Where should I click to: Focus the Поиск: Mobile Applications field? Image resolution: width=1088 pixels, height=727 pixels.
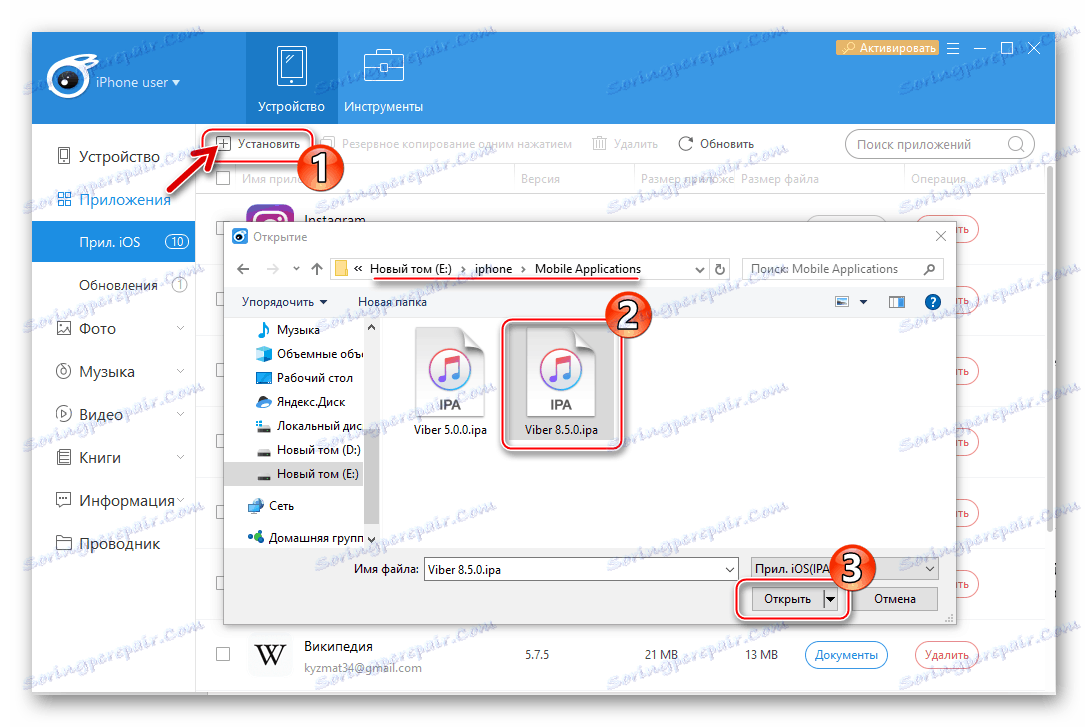coord(843,269)
